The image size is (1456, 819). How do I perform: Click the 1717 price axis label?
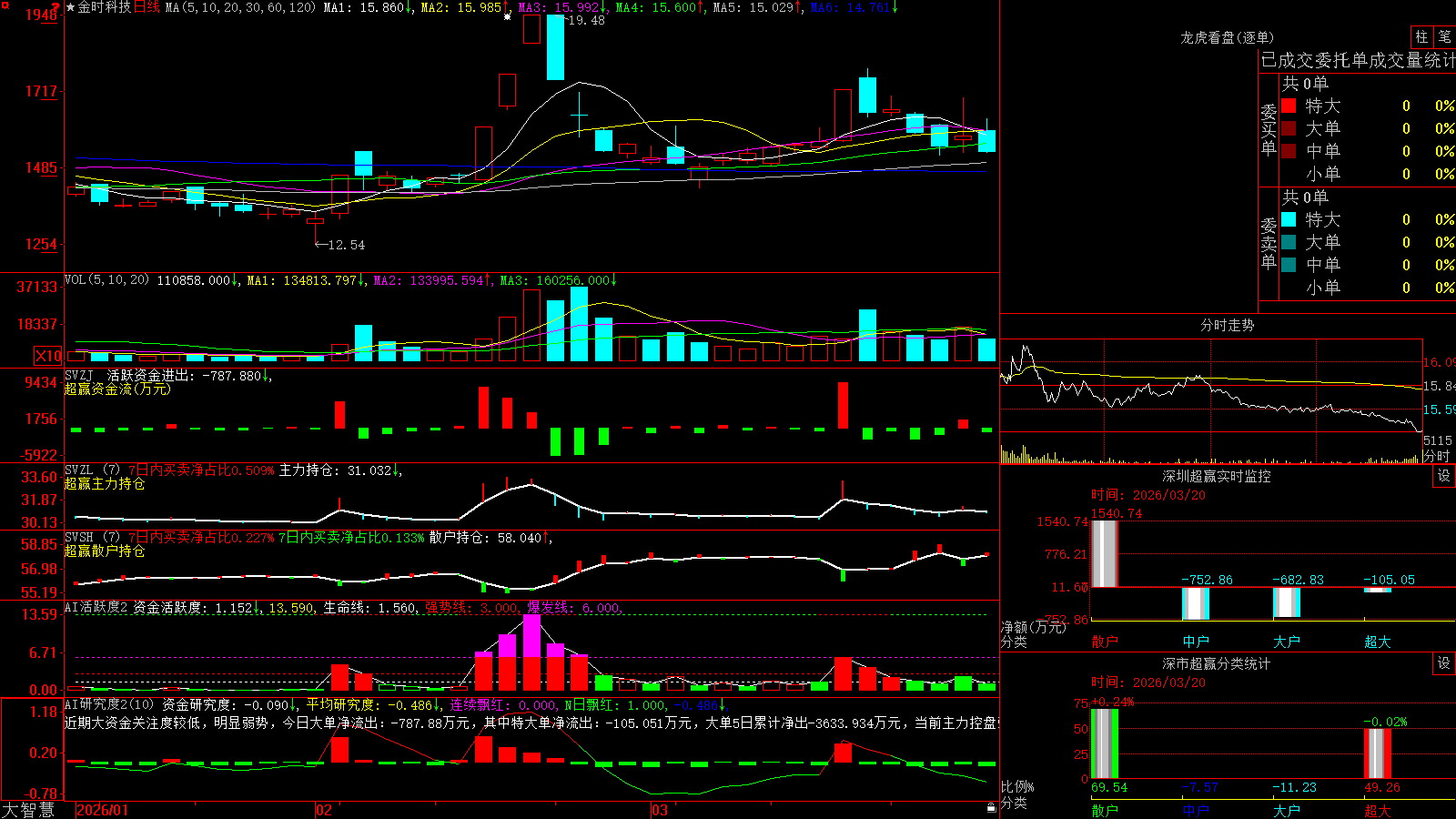(41, 91)
